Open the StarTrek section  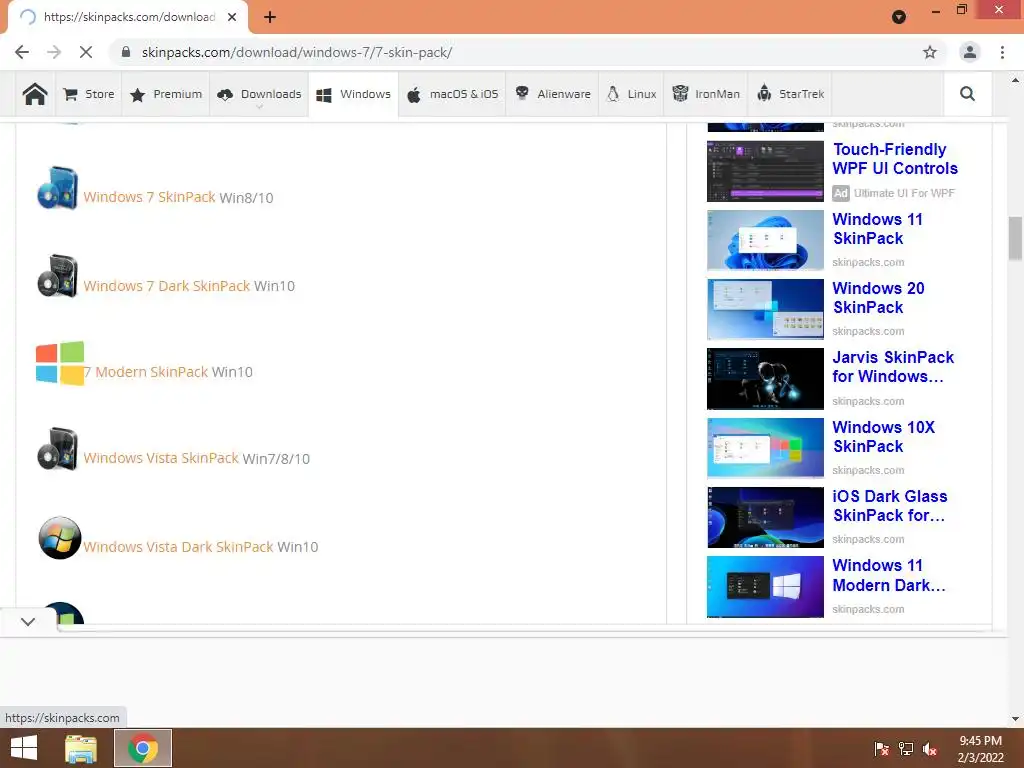click(791, 94)
